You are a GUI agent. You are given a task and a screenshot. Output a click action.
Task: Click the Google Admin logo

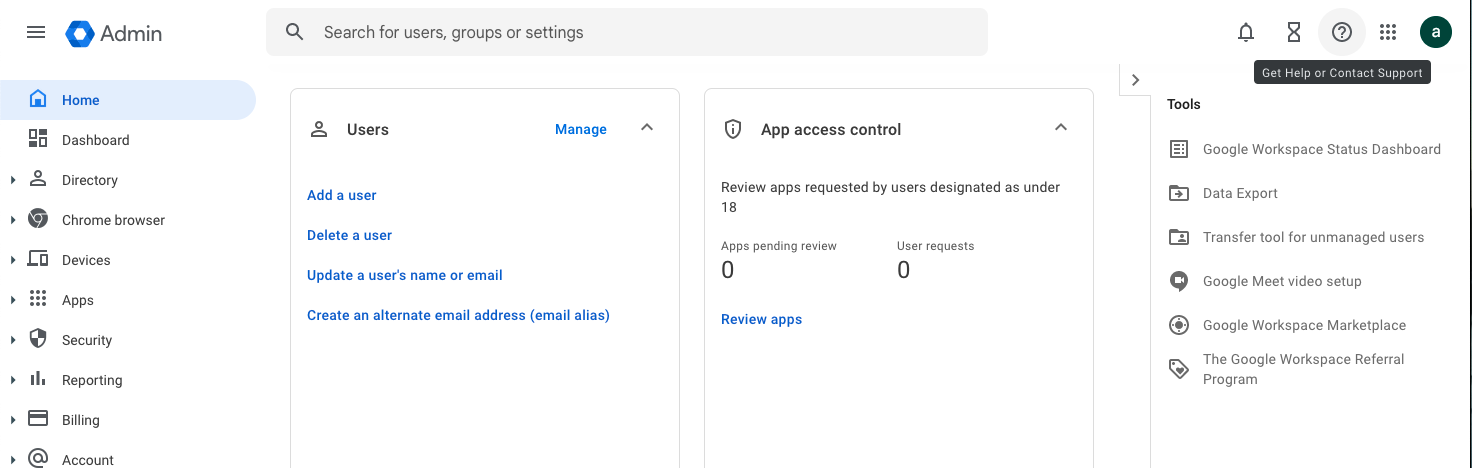coord(114,33)
